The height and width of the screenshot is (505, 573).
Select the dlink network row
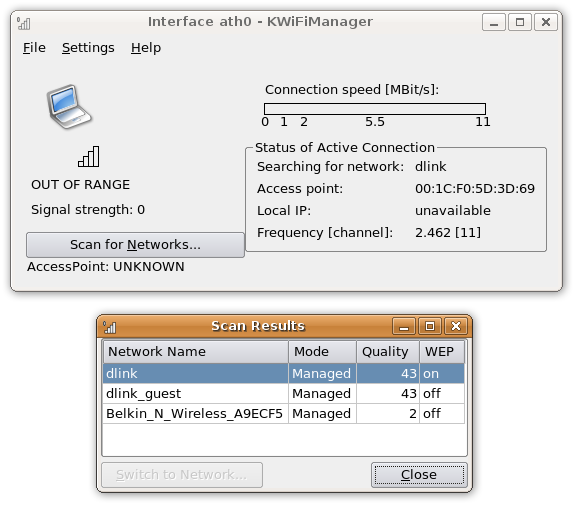click(284, 373)
